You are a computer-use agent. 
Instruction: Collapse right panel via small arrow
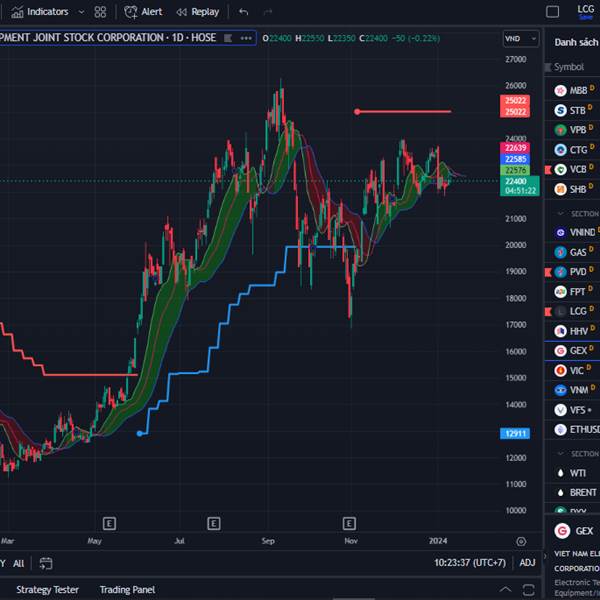click(546, 556)
